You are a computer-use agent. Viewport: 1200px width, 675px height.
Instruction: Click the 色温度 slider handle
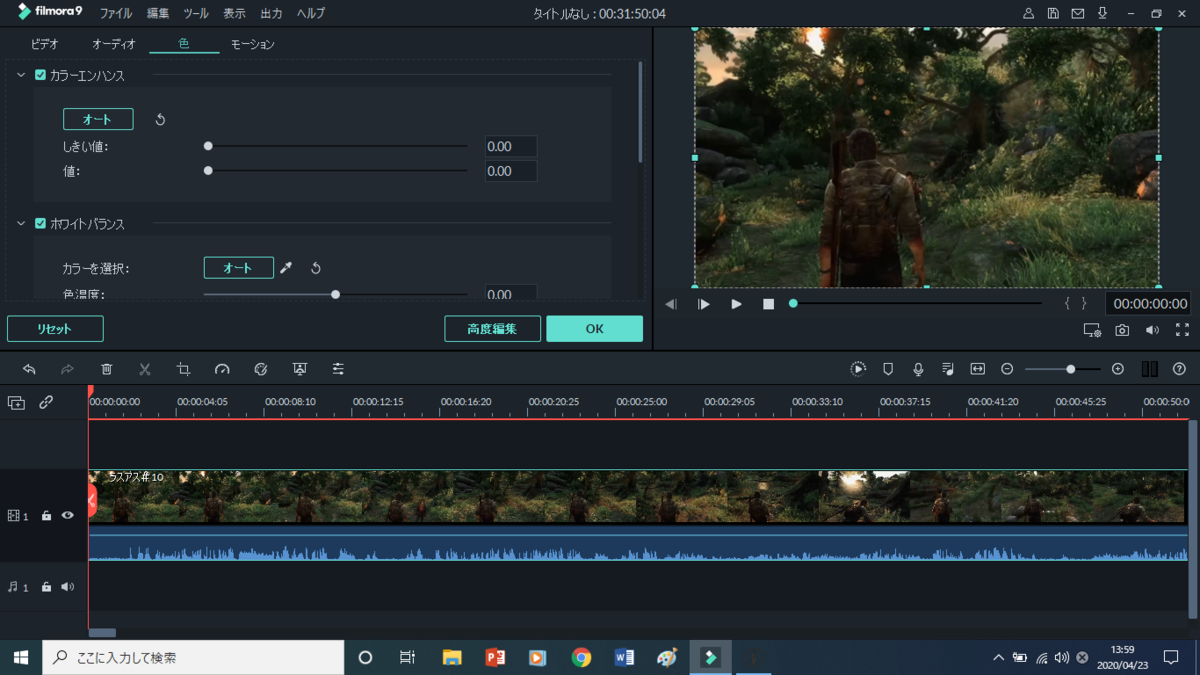coord(335,295)
